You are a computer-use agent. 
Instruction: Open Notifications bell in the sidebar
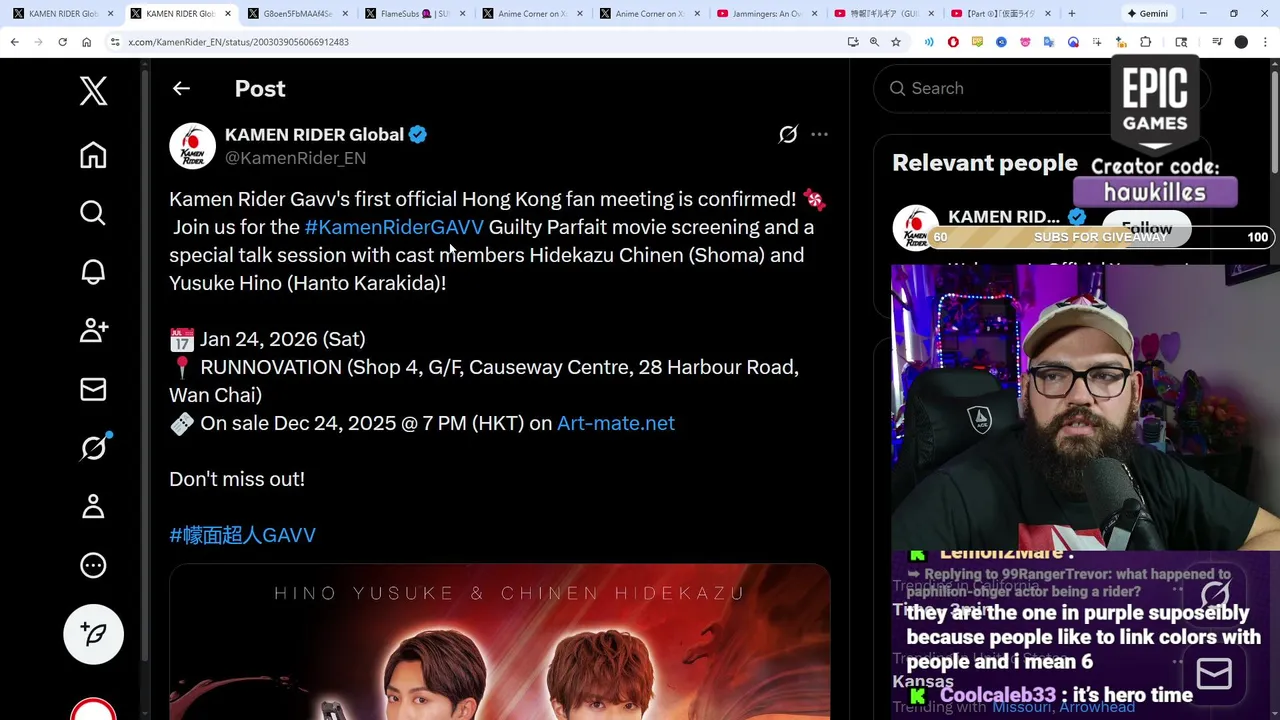[x=93, y=272]
